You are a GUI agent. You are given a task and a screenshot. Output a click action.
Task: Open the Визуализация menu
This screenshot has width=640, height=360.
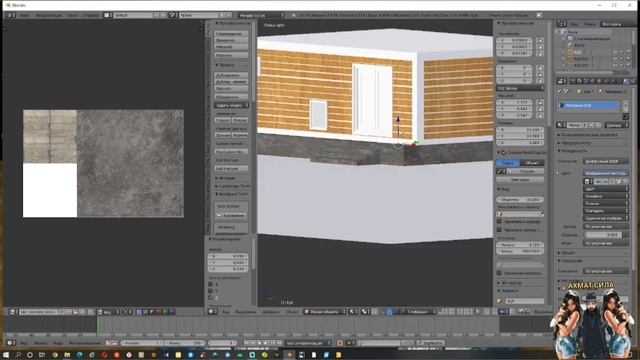click(x=49, y=15)
